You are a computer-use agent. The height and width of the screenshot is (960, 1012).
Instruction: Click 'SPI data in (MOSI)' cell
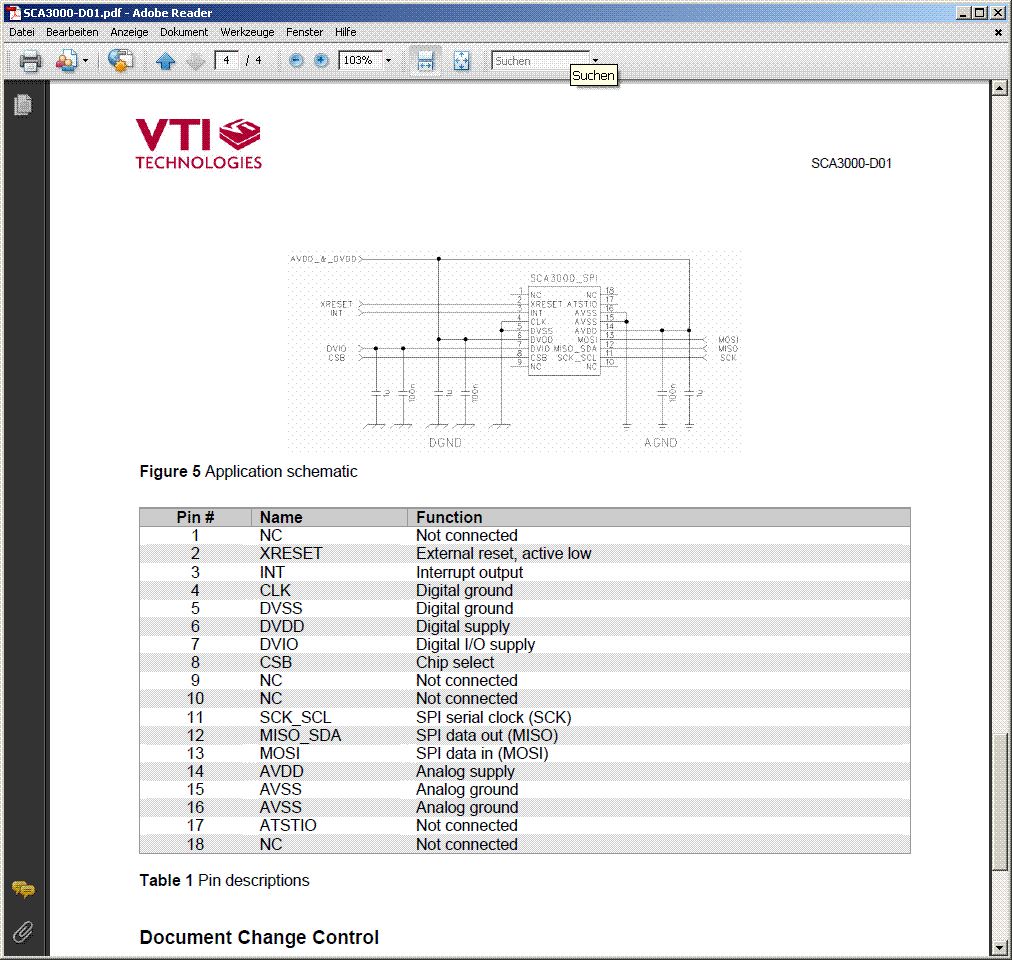482,753
